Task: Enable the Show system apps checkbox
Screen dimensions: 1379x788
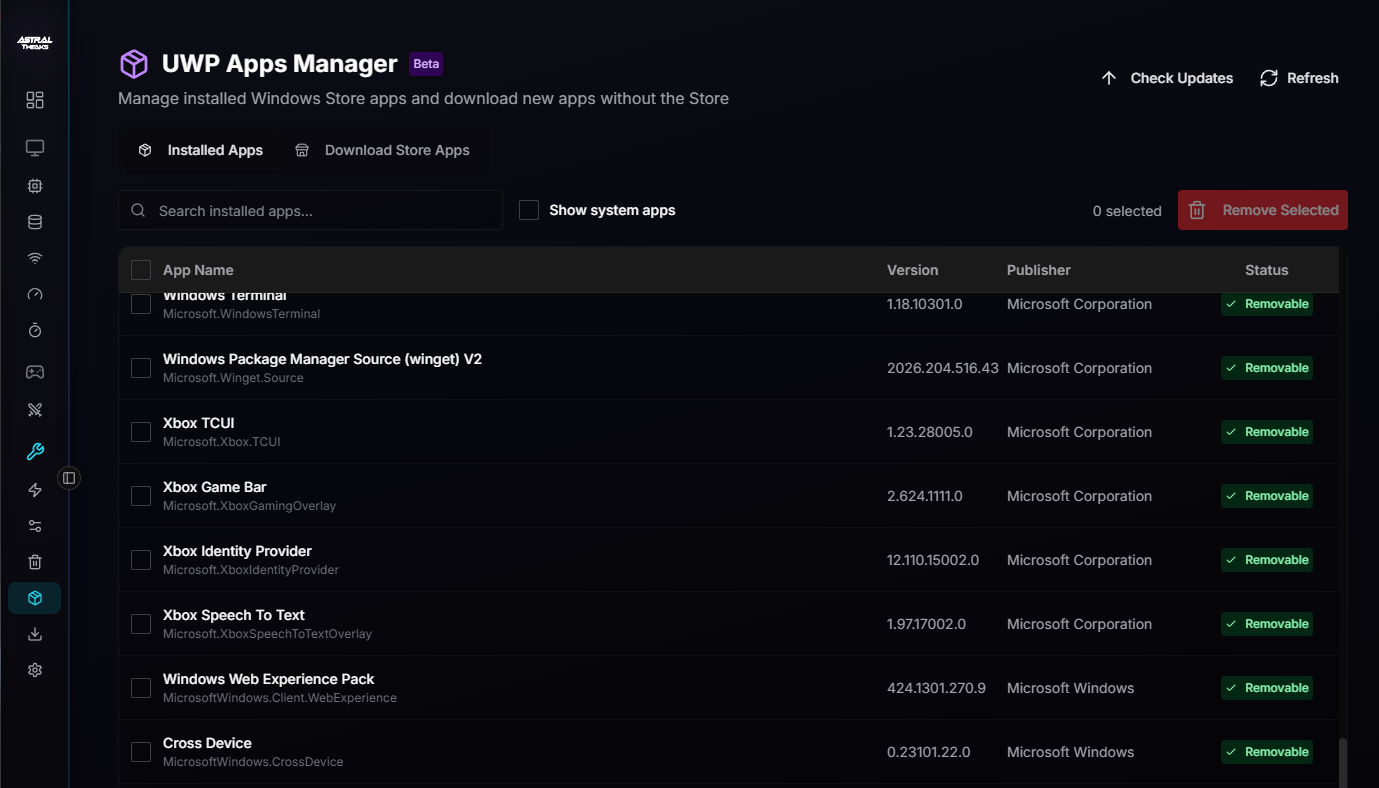Action: pos(529,210)
